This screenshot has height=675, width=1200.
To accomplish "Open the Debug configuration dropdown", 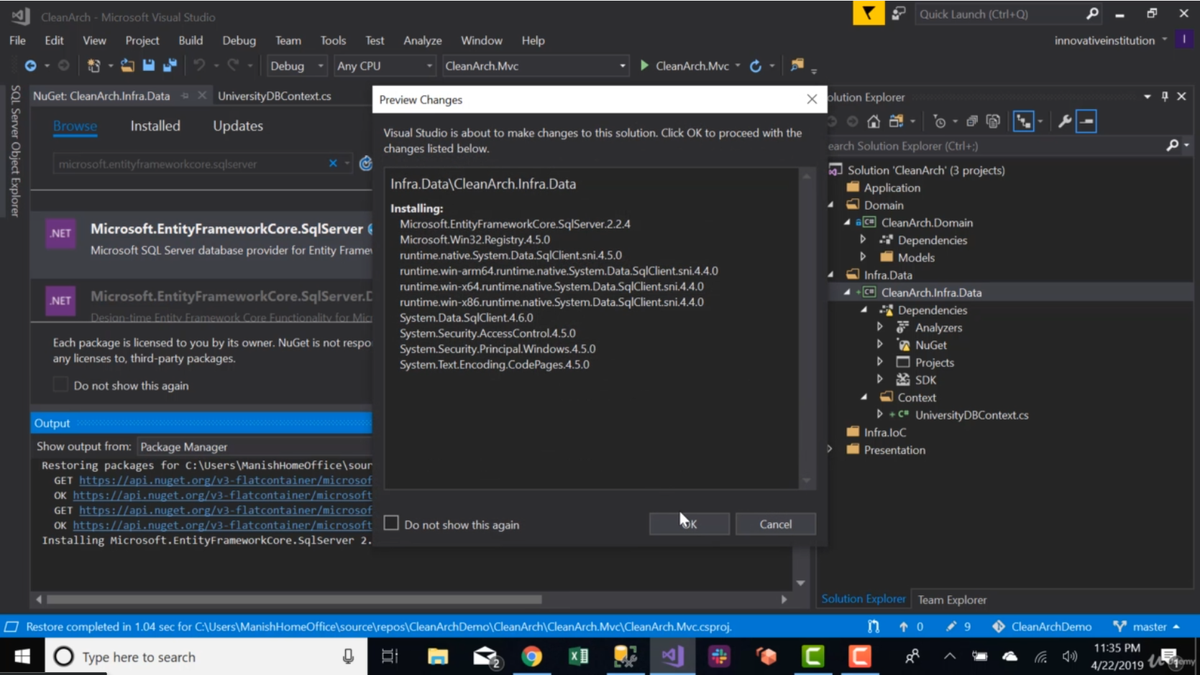I will pos(297,66).
